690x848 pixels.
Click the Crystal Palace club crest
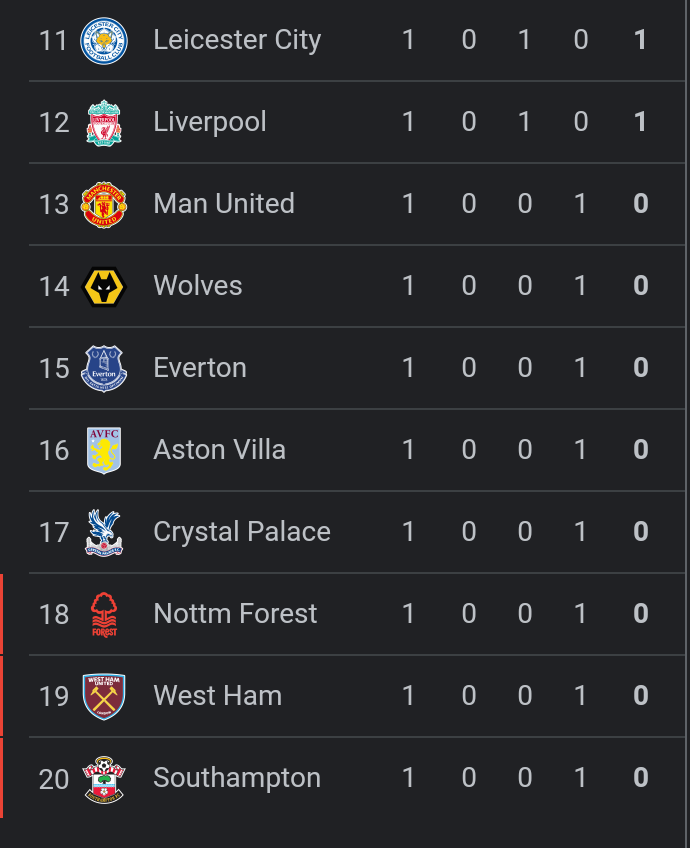point(104,532)
